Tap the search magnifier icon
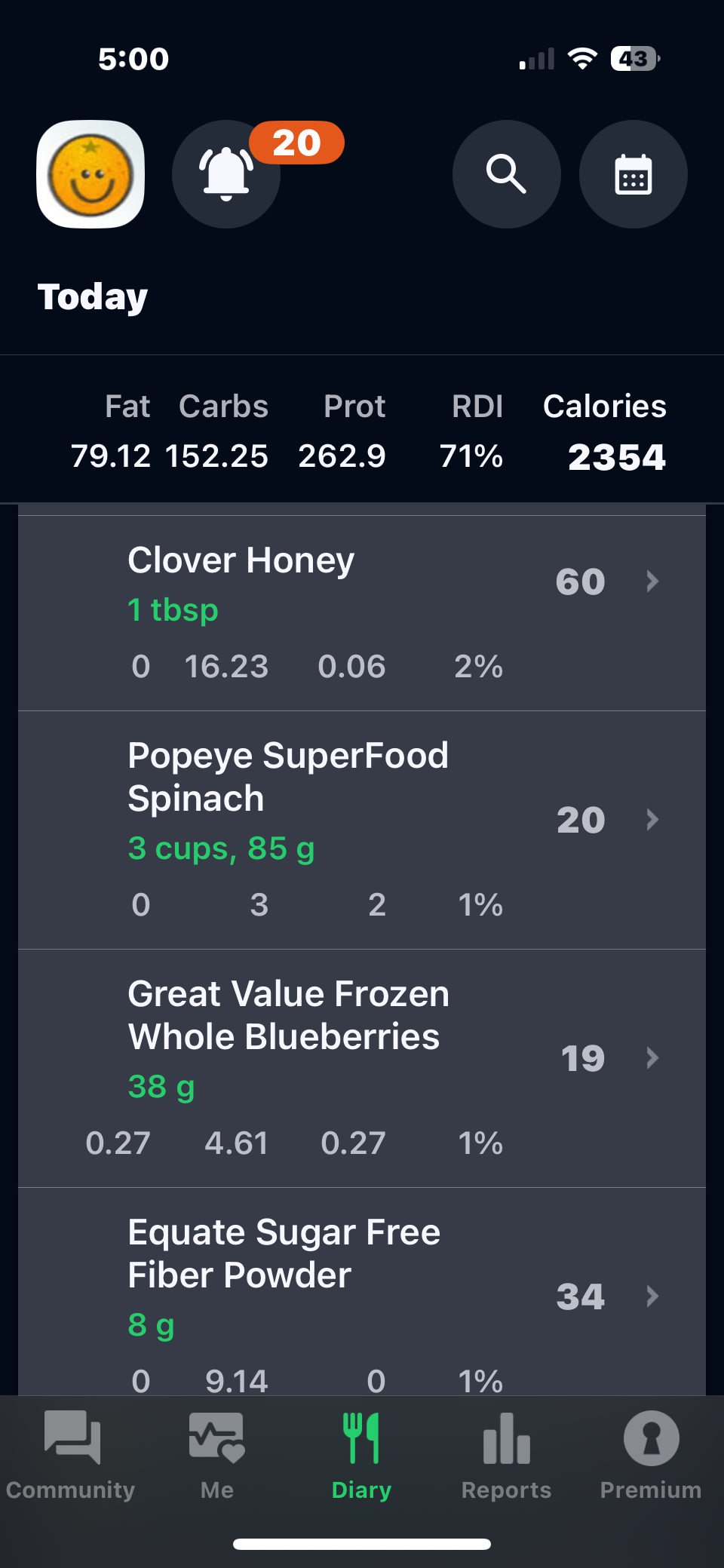The height and width of the screenshot is (1568, 724). 506,174
